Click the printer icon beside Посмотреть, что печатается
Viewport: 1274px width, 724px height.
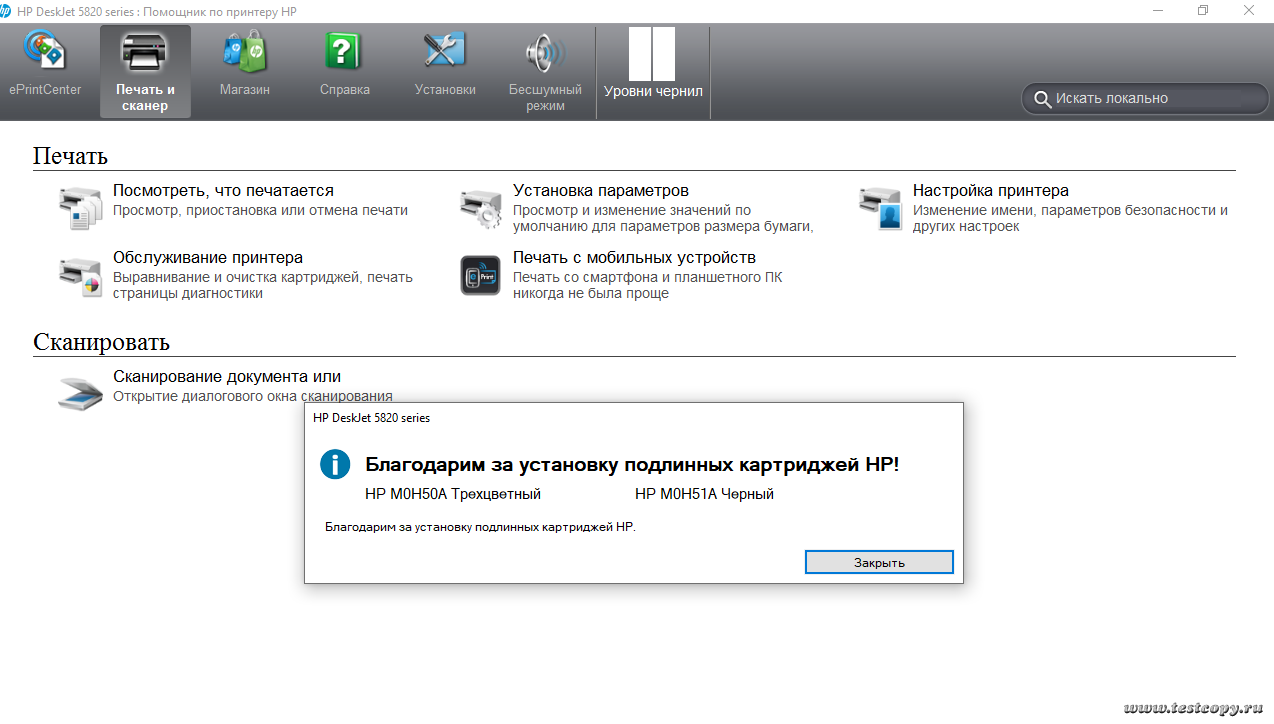[81, 207]
